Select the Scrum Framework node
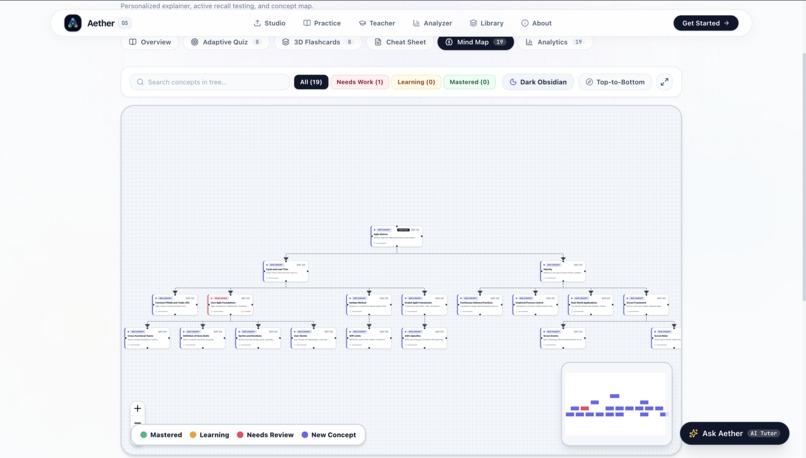 646,305
